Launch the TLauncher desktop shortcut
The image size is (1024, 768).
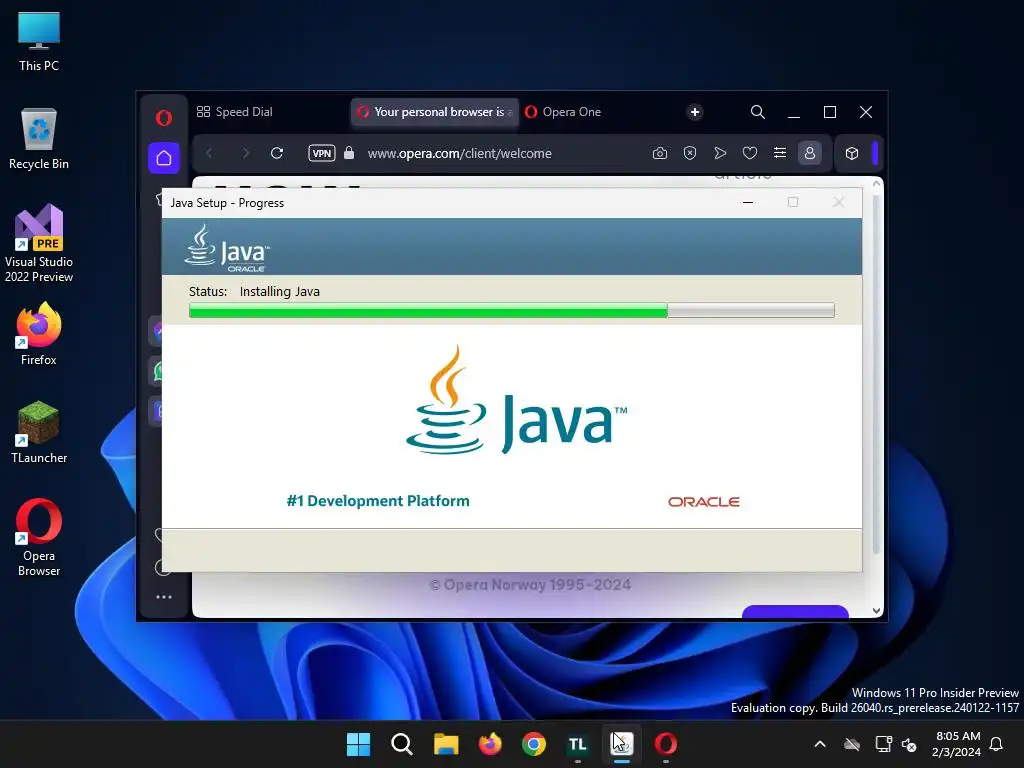(x=39, y=432)
